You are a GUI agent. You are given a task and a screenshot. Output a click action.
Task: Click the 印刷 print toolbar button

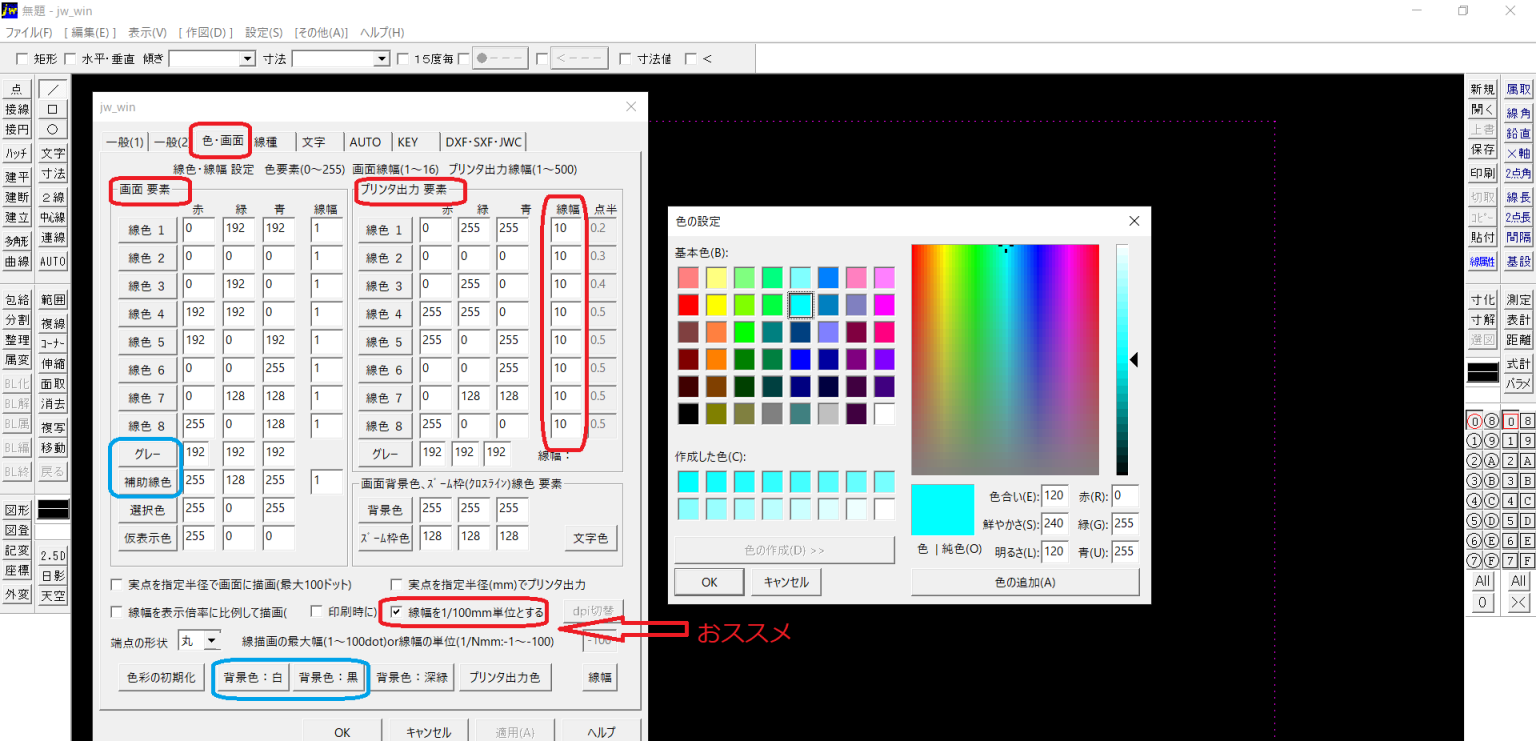pyautogui.click(x=1483, y=173)
